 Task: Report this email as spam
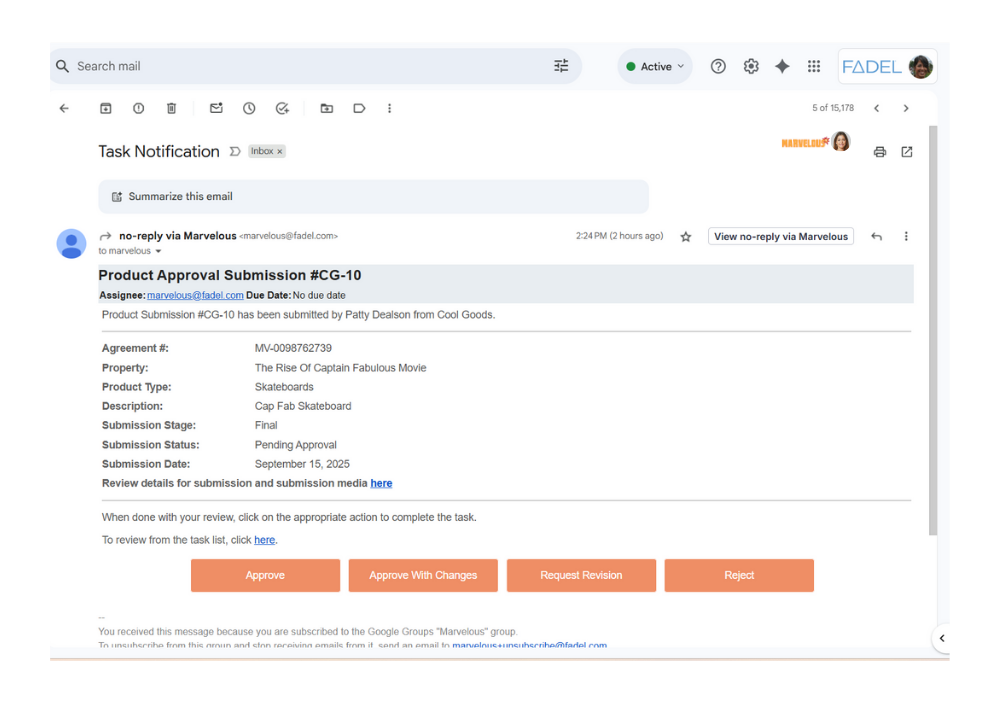139,108
